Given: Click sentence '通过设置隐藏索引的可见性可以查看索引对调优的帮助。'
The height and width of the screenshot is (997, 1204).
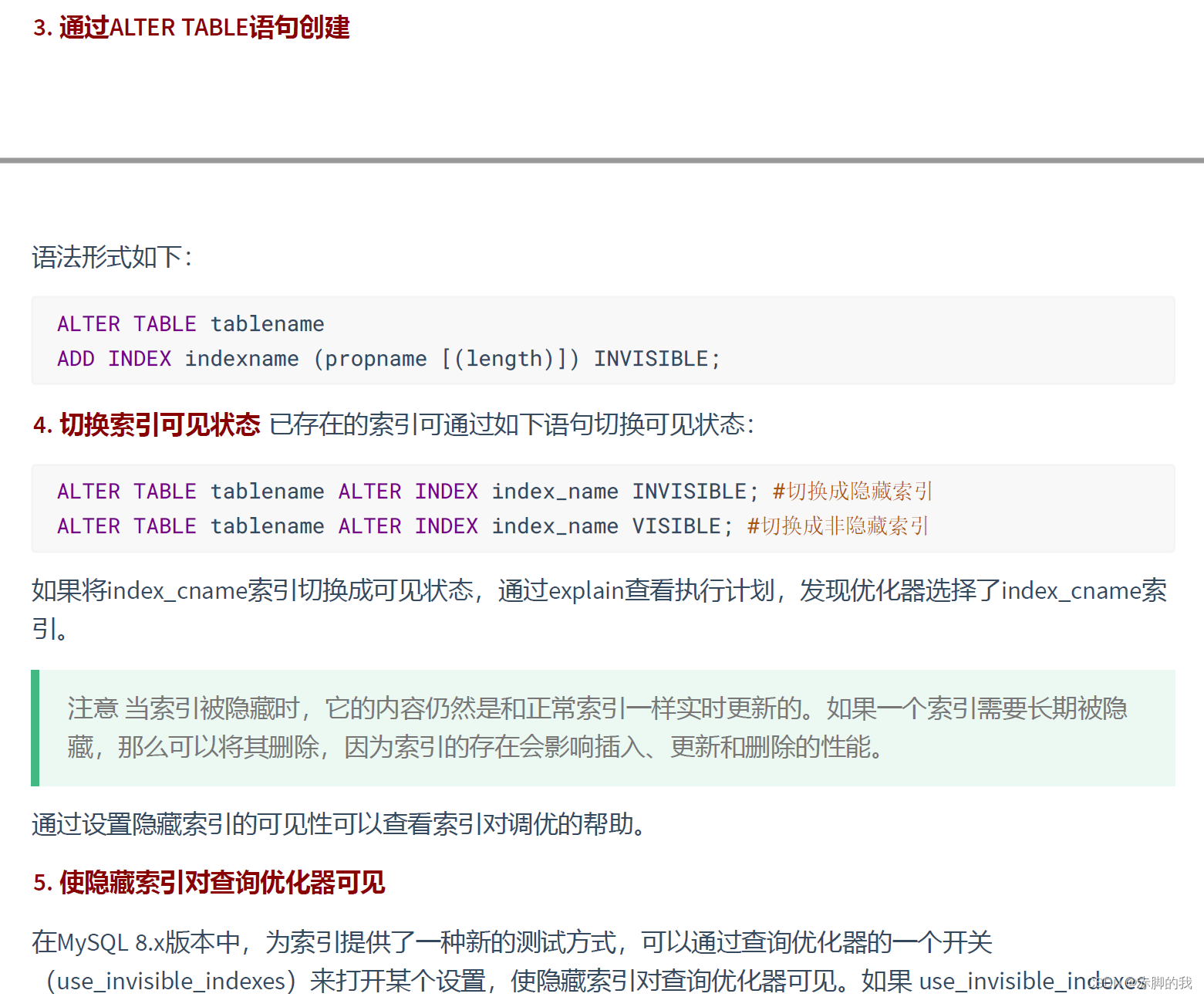Looking at the screenshot, I should 339,824.
